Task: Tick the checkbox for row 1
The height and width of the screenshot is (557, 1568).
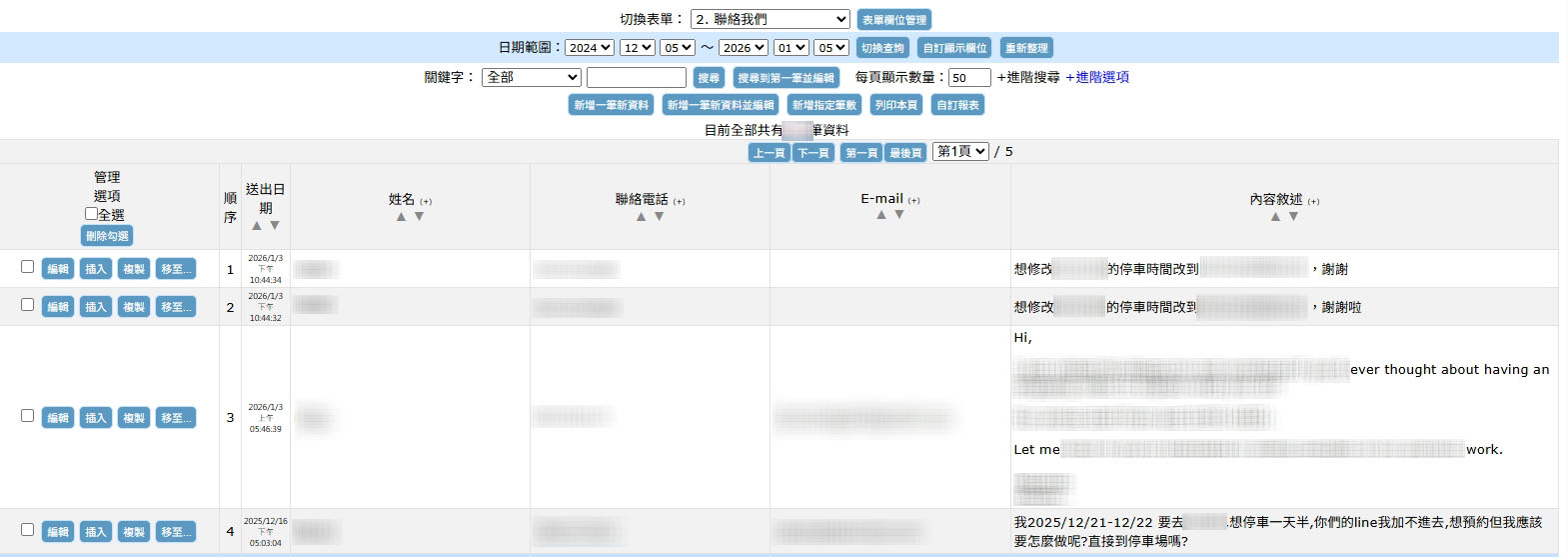Action: pos(27,267)
